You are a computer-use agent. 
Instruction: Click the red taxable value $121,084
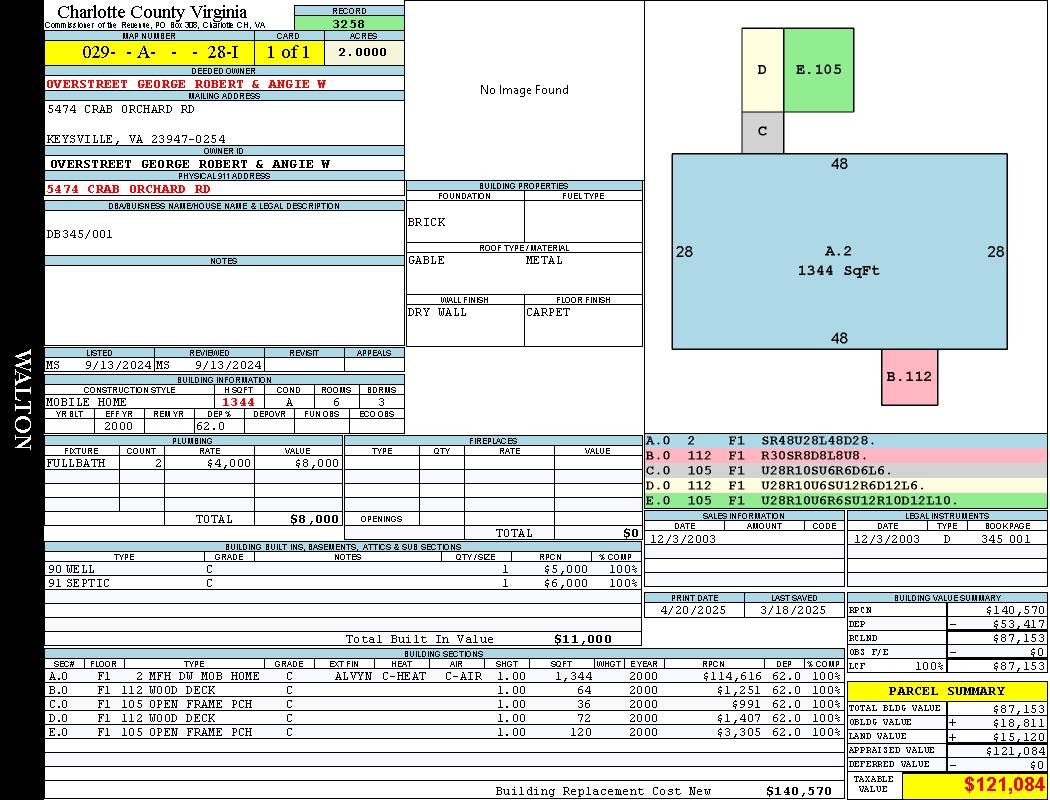point(1003,784)
